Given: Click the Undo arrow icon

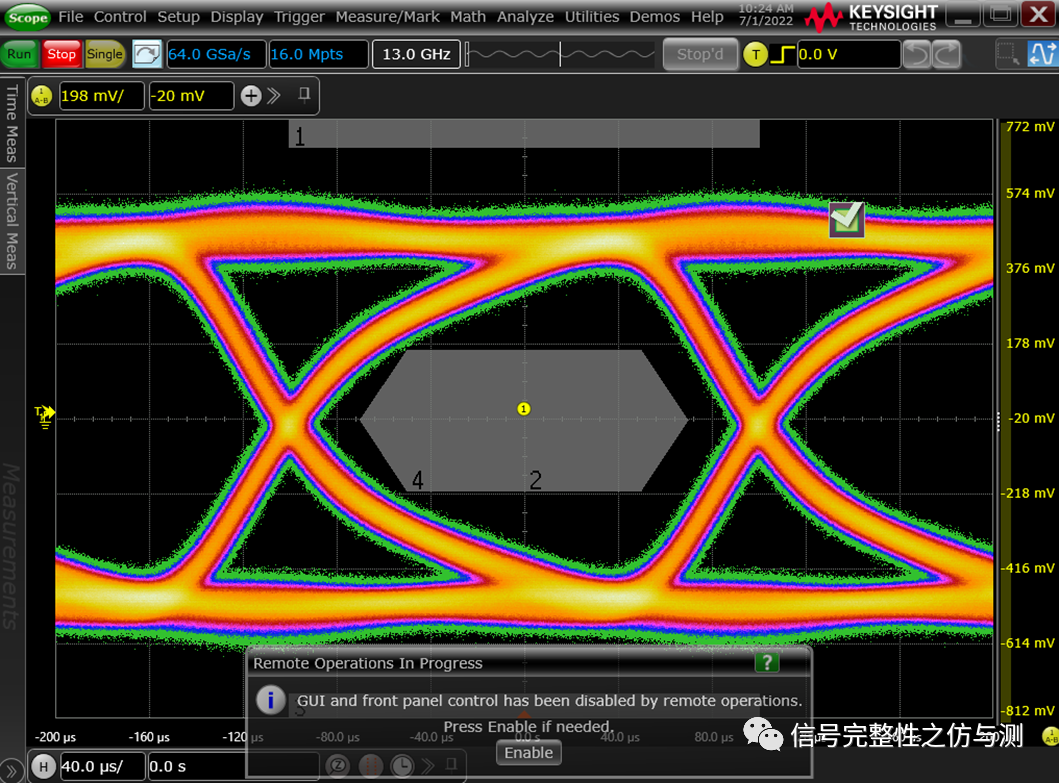Looking at the screenshot, I should [918, 55].
